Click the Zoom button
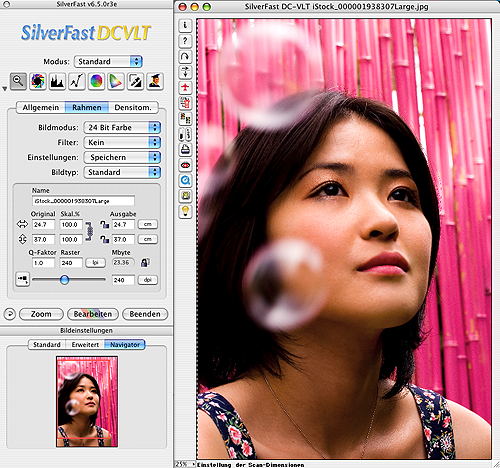The height and width of the screenshot is (468, 500). [x=41, y=314]
